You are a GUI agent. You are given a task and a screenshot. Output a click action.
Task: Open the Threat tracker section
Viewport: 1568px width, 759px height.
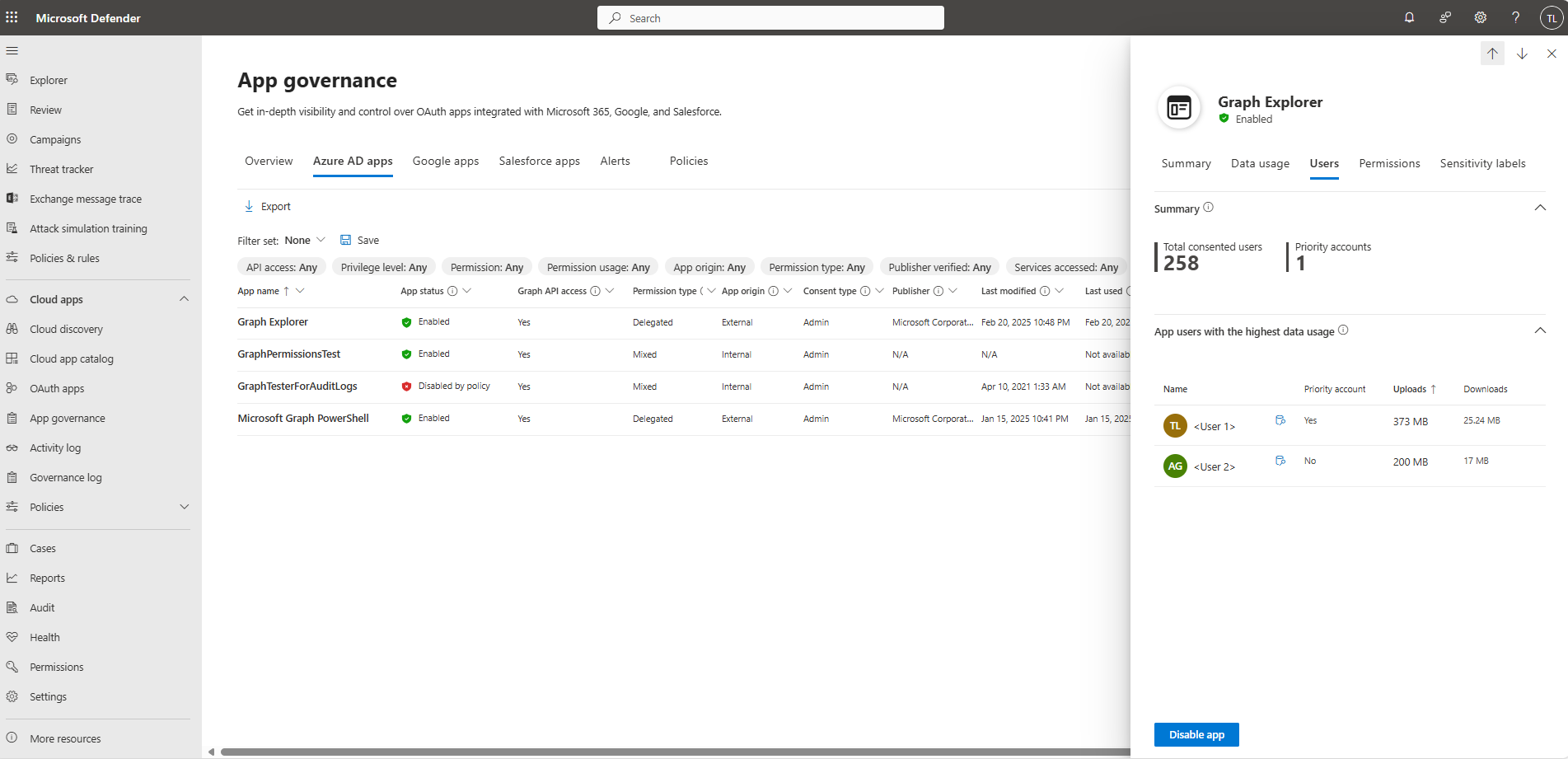(x=61, y=169)
